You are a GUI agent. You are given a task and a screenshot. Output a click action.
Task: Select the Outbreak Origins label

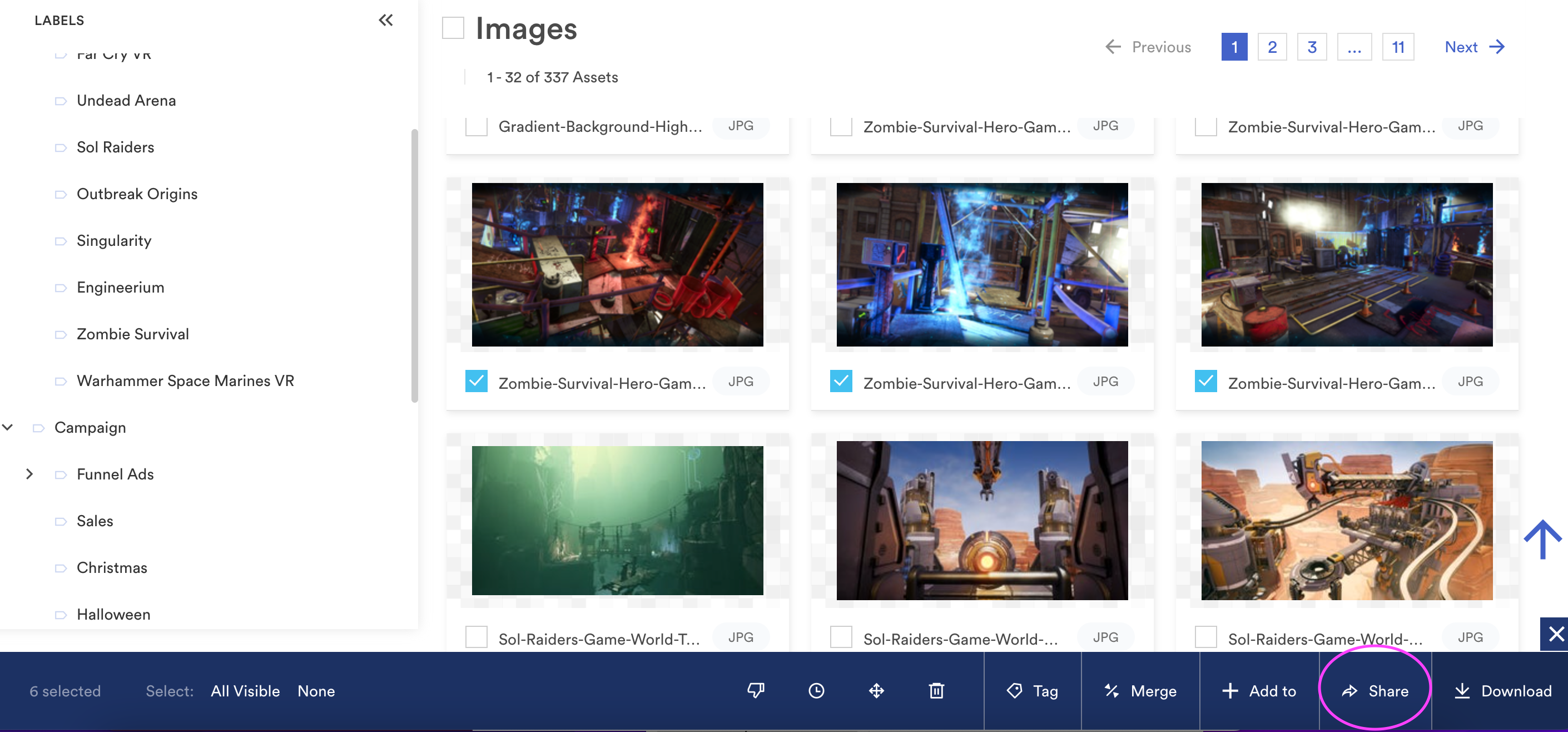pyautogui.click(x=137, y=194)
